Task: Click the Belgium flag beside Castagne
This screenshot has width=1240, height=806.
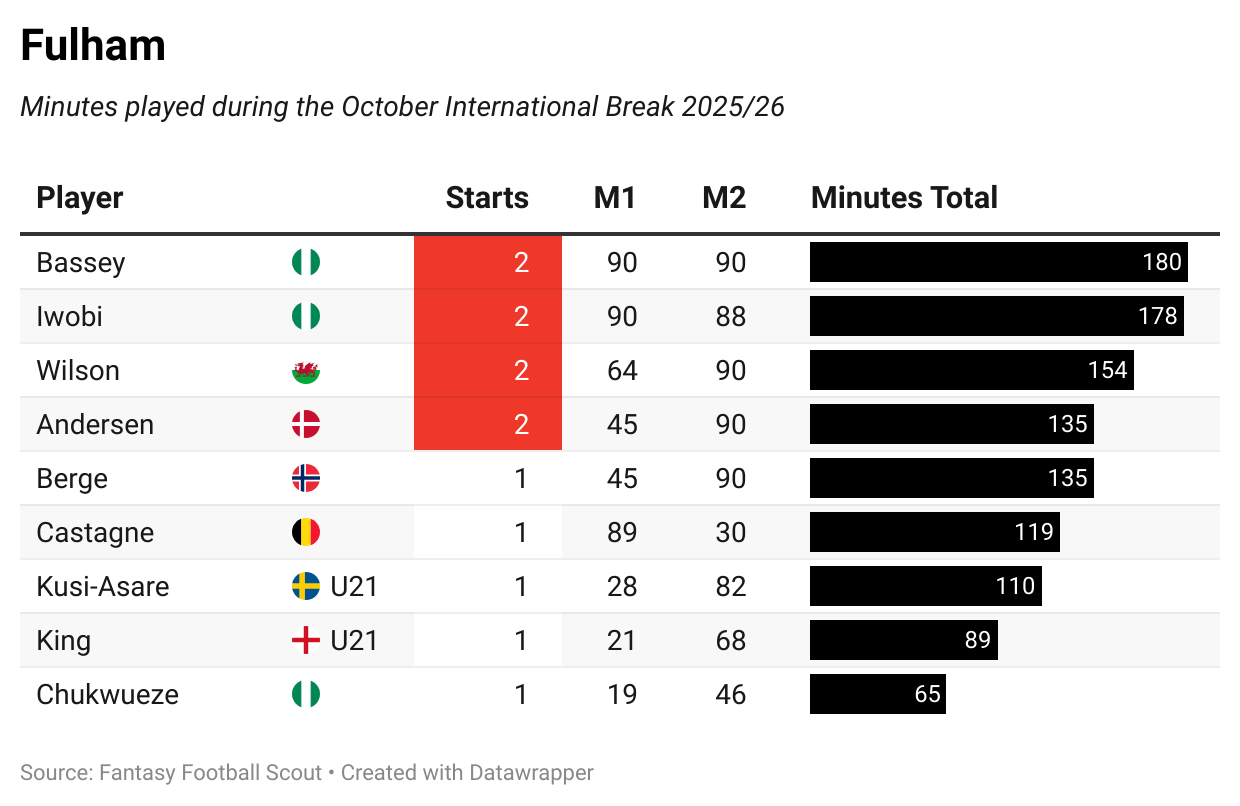Action: [x=306, y=533]
